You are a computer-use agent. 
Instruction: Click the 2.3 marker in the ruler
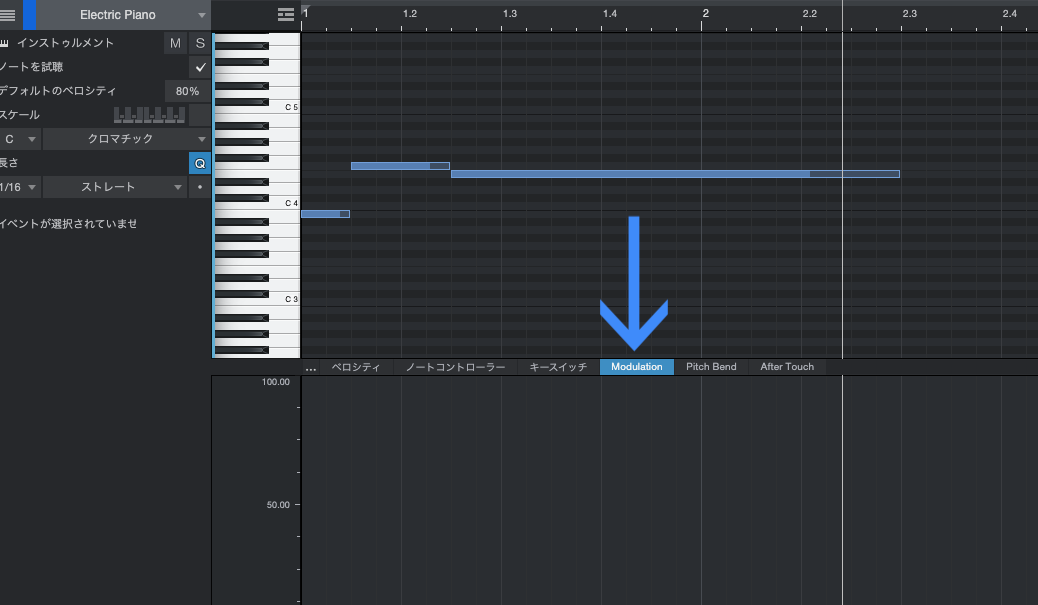click(910, 13)
